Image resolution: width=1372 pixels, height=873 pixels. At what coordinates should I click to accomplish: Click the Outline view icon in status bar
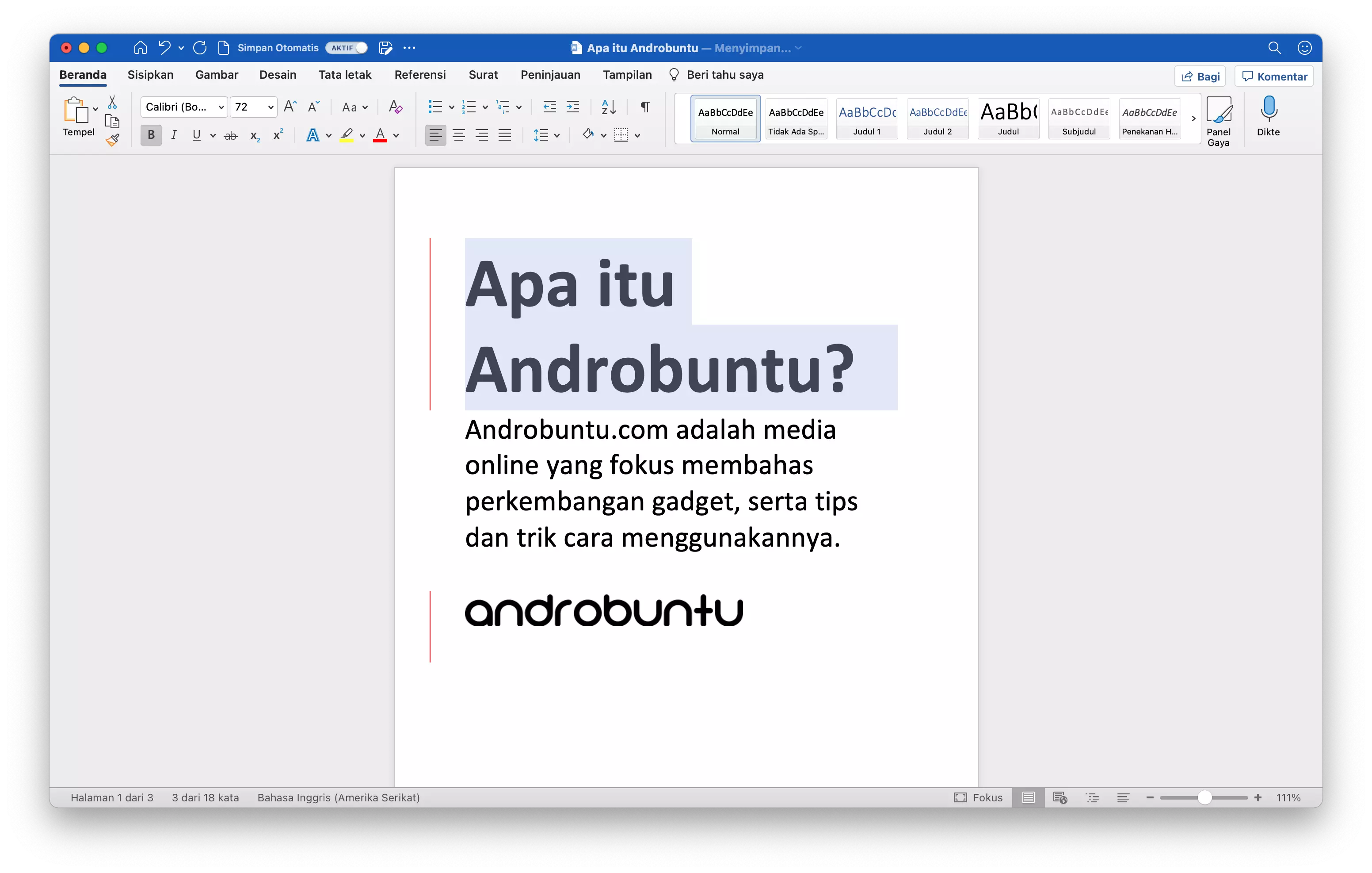[1092, 798]
